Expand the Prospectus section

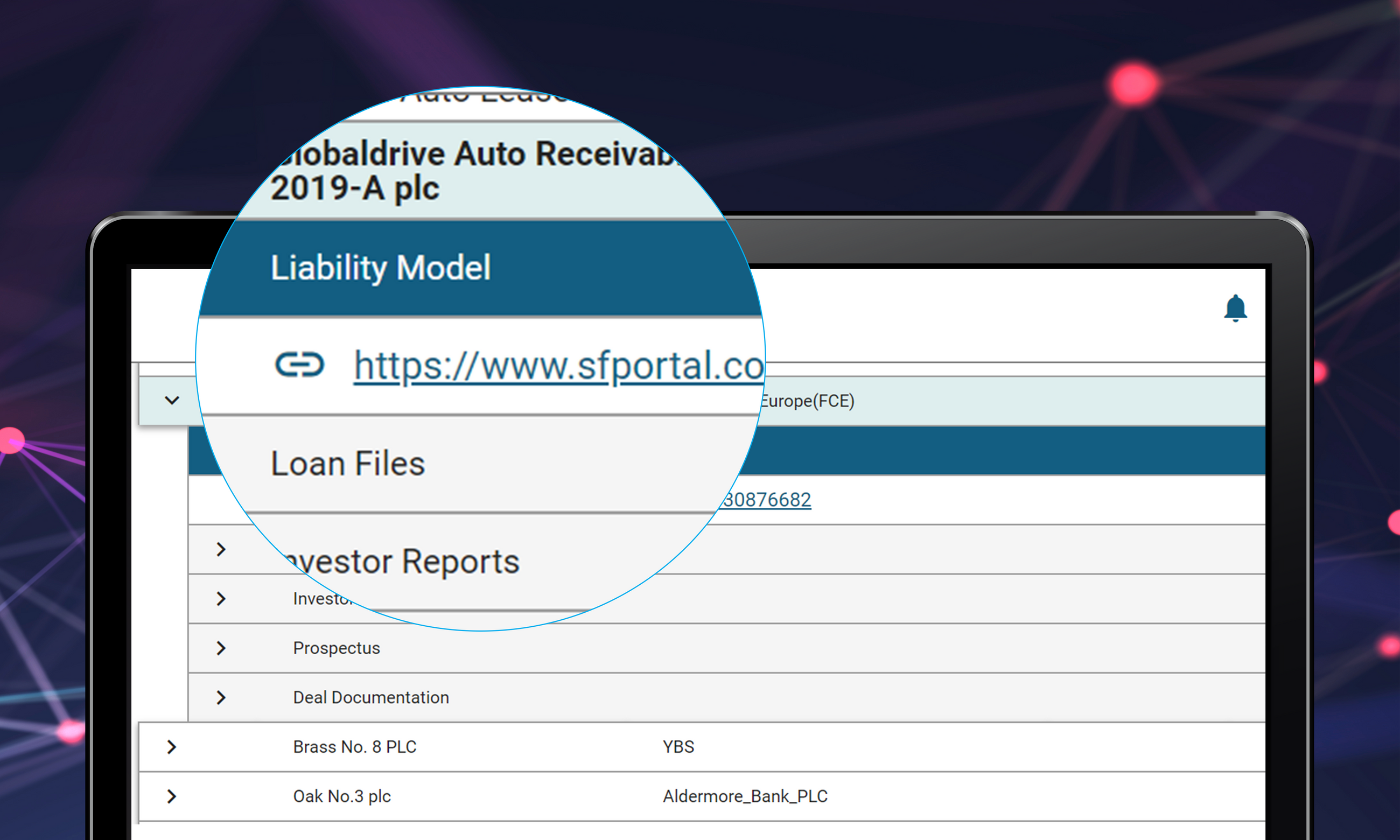click(x=221, y=648)
